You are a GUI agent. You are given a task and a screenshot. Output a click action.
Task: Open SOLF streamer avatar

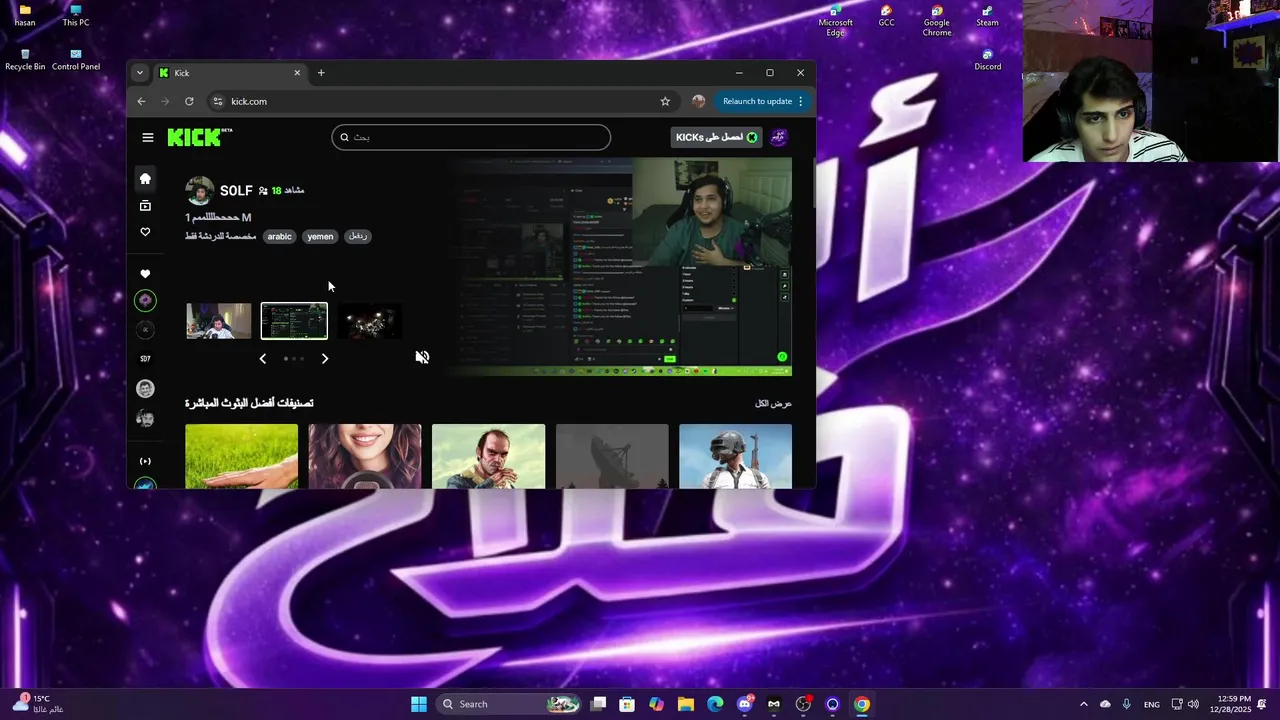[x=200, y=191]
